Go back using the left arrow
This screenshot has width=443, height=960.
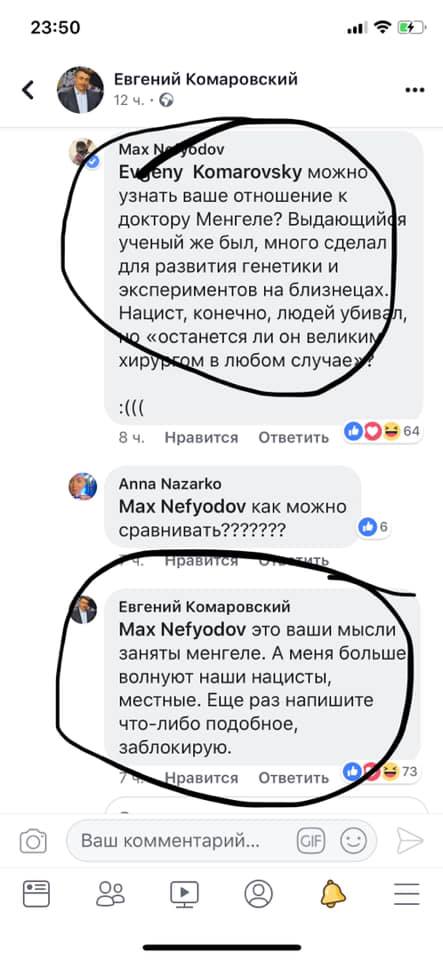(29, 90)
